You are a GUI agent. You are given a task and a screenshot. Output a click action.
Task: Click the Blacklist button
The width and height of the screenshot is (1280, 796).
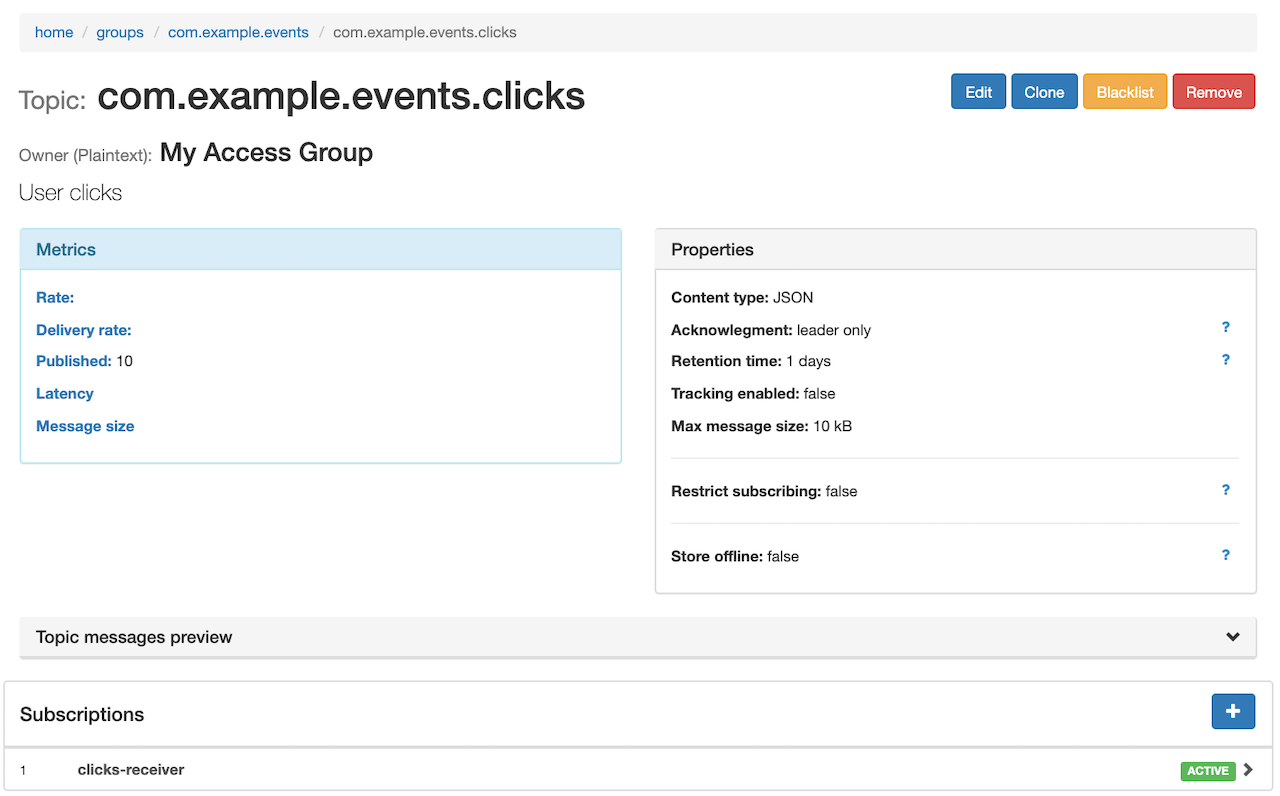point(1125,92)
